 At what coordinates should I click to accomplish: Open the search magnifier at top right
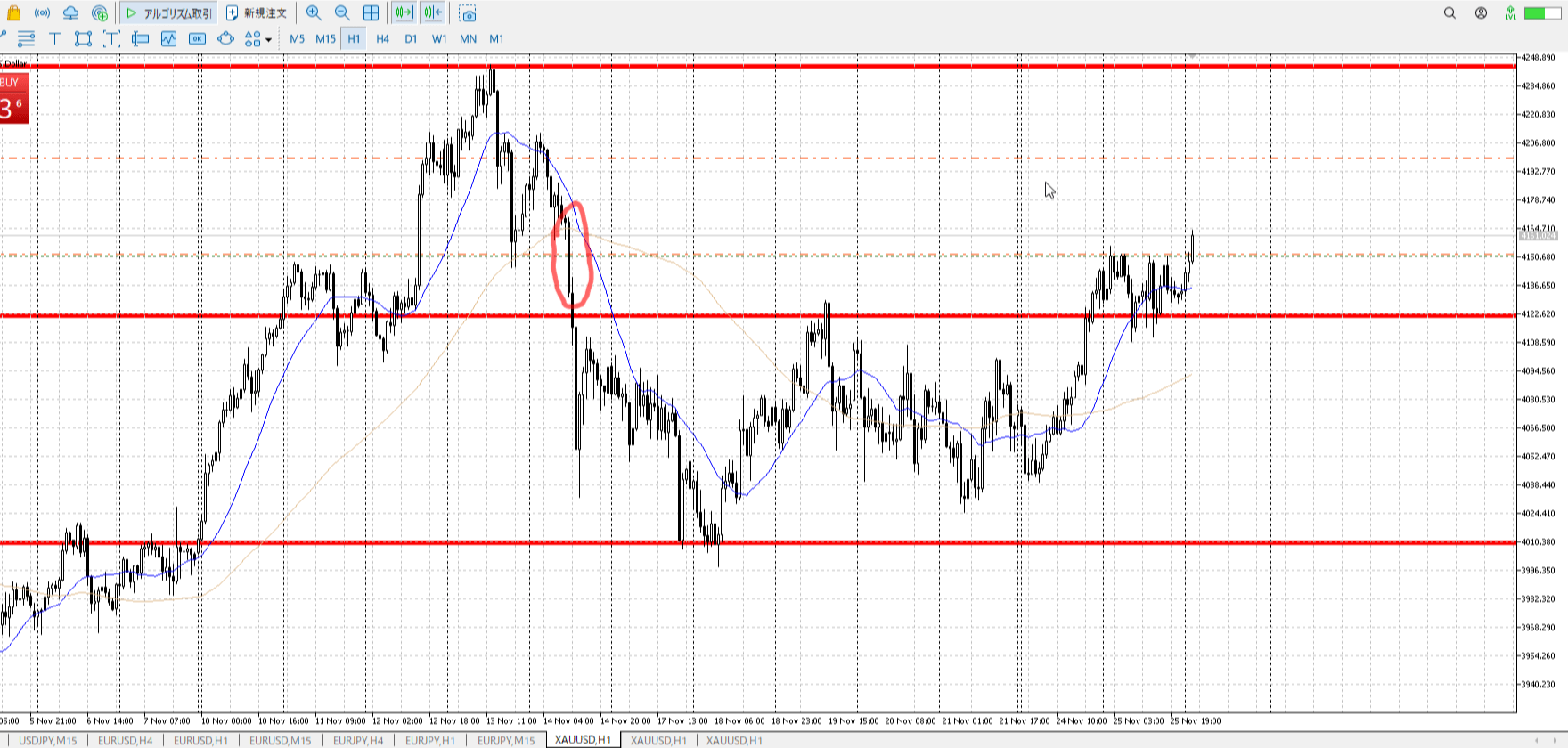[1450, 13]
